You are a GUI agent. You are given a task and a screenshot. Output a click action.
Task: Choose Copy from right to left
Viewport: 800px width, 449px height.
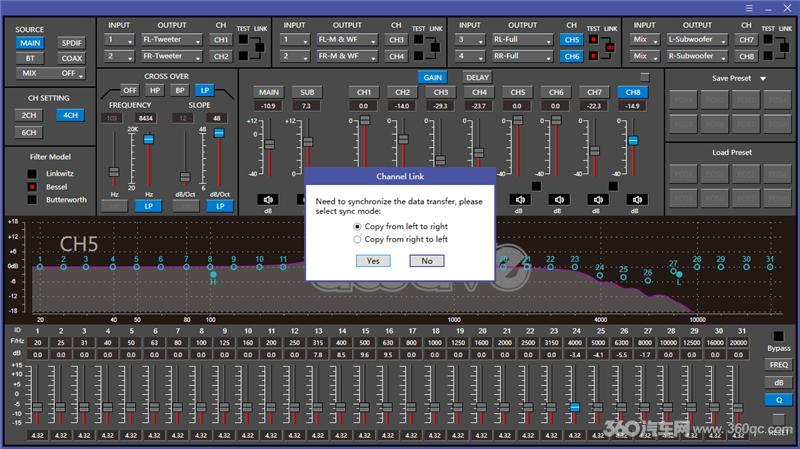[x=357, y=239]
